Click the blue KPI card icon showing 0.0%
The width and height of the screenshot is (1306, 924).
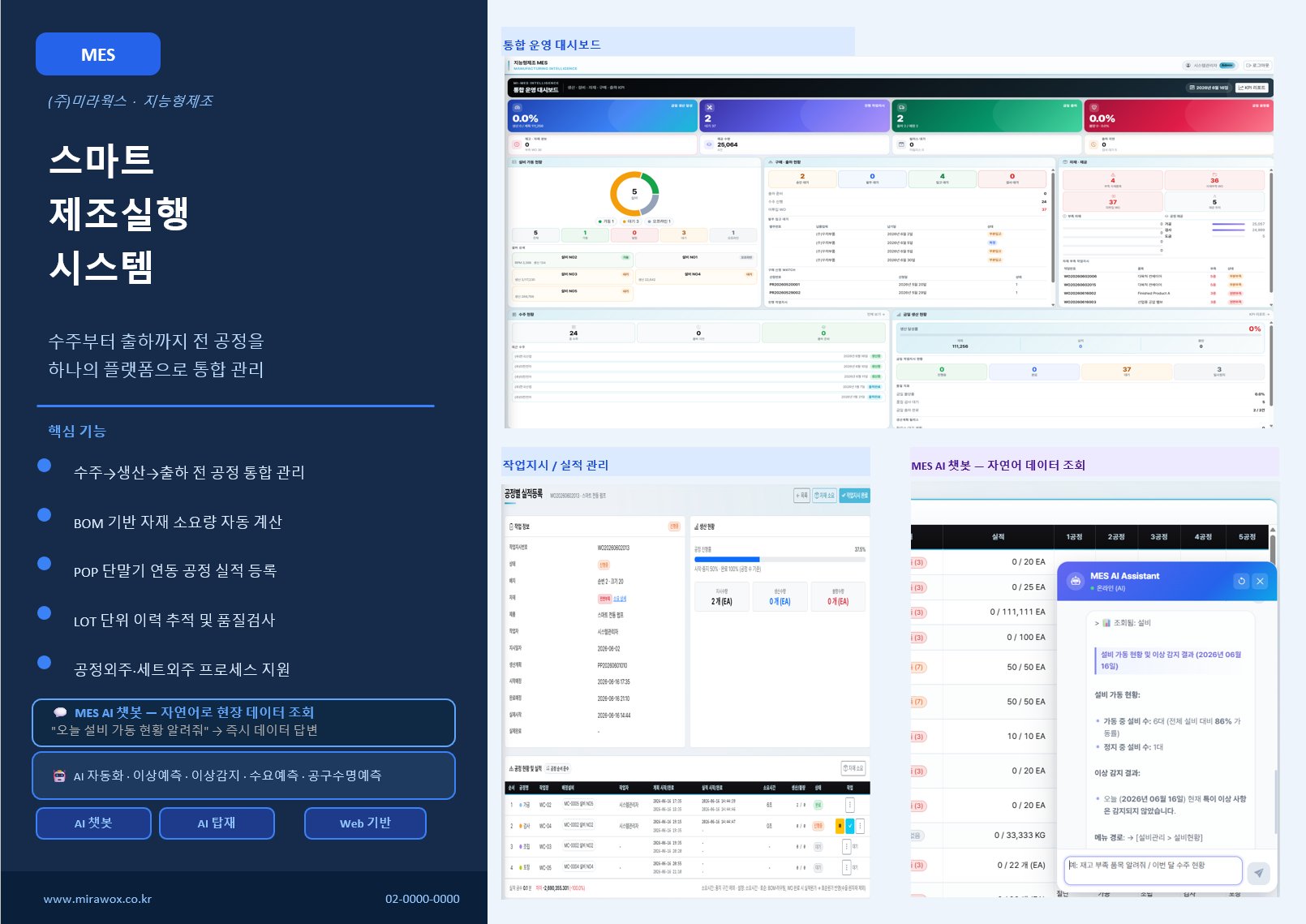tap(518, 107)
